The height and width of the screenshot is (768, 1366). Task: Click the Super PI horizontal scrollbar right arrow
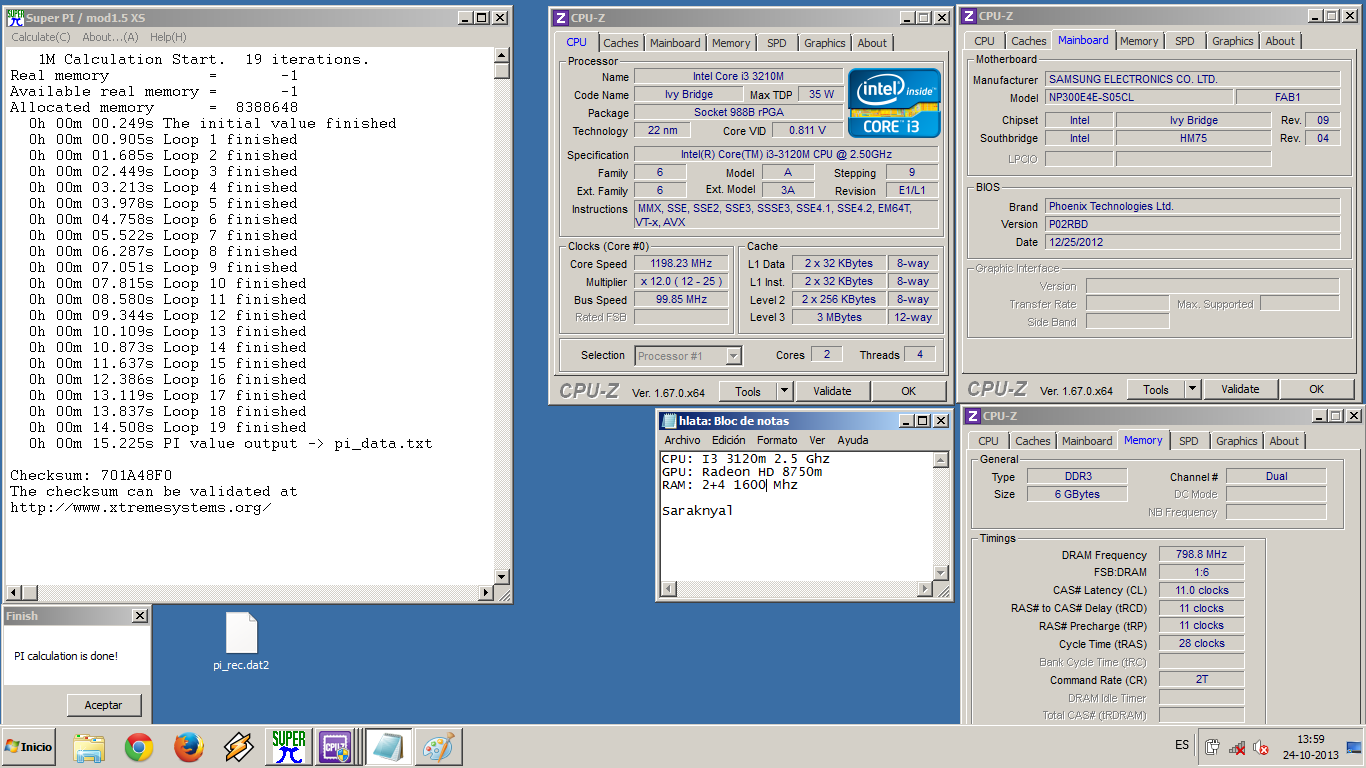(x=487, y=593)
